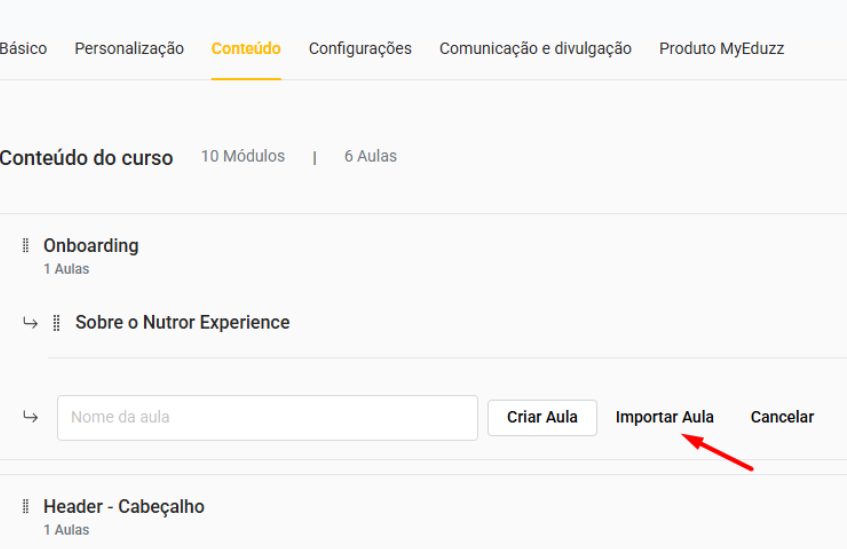Select the Conteúdo tab
The height and width of the screenshot is (549, 847).
(x=246, y=48)
